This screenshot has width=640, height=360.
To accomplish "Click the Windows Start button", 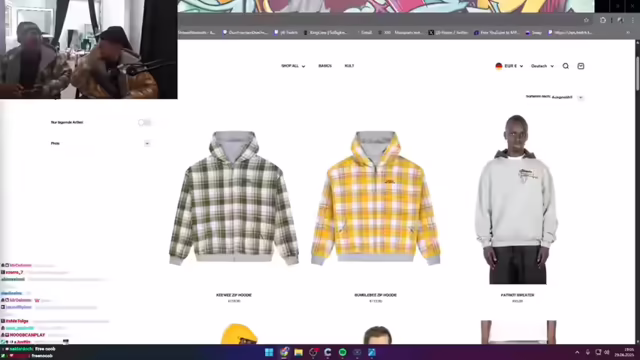I will tap(269, 352).
